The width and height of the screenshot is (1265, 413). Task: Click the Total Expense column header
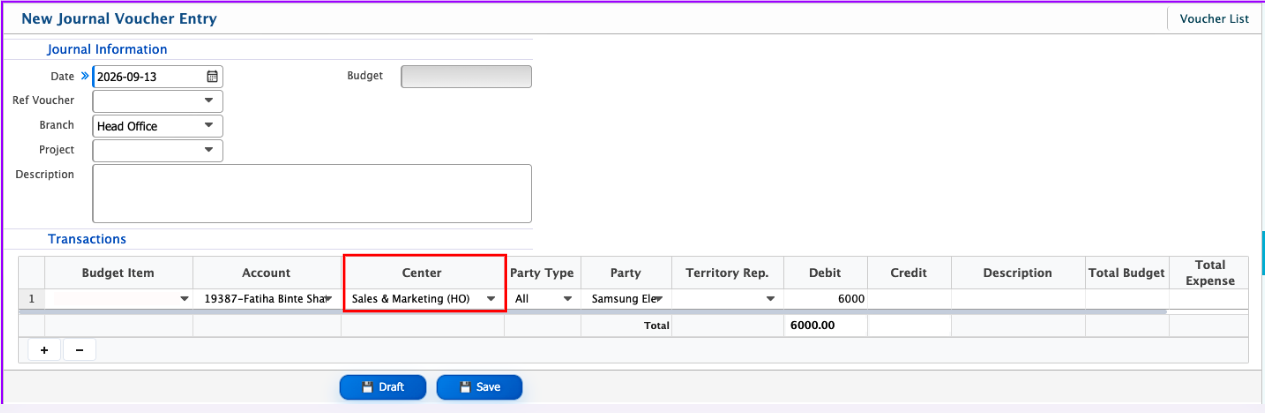click(x=1209, y=273)
